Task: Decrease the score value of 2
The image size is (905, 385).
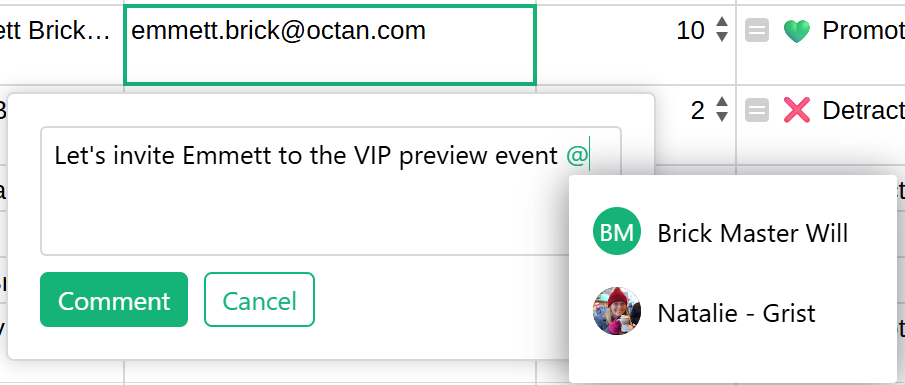Action: tap(721, 116)
